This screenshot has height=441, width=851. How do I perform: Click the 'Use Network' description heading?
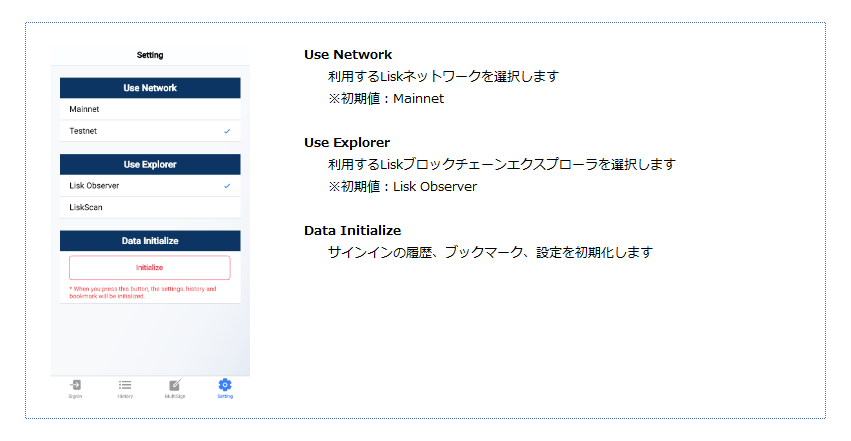pos(348,55)
